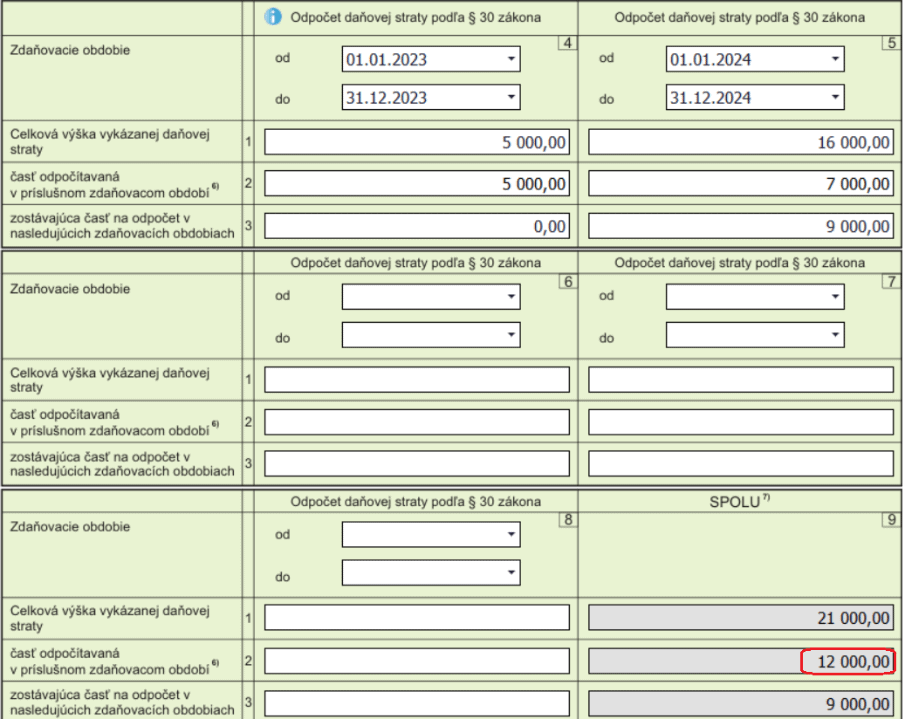This screenshot has height=719, width=903.
Task: Open the empty 'do' dropdown in column 8
Action: tap(431, 573)
